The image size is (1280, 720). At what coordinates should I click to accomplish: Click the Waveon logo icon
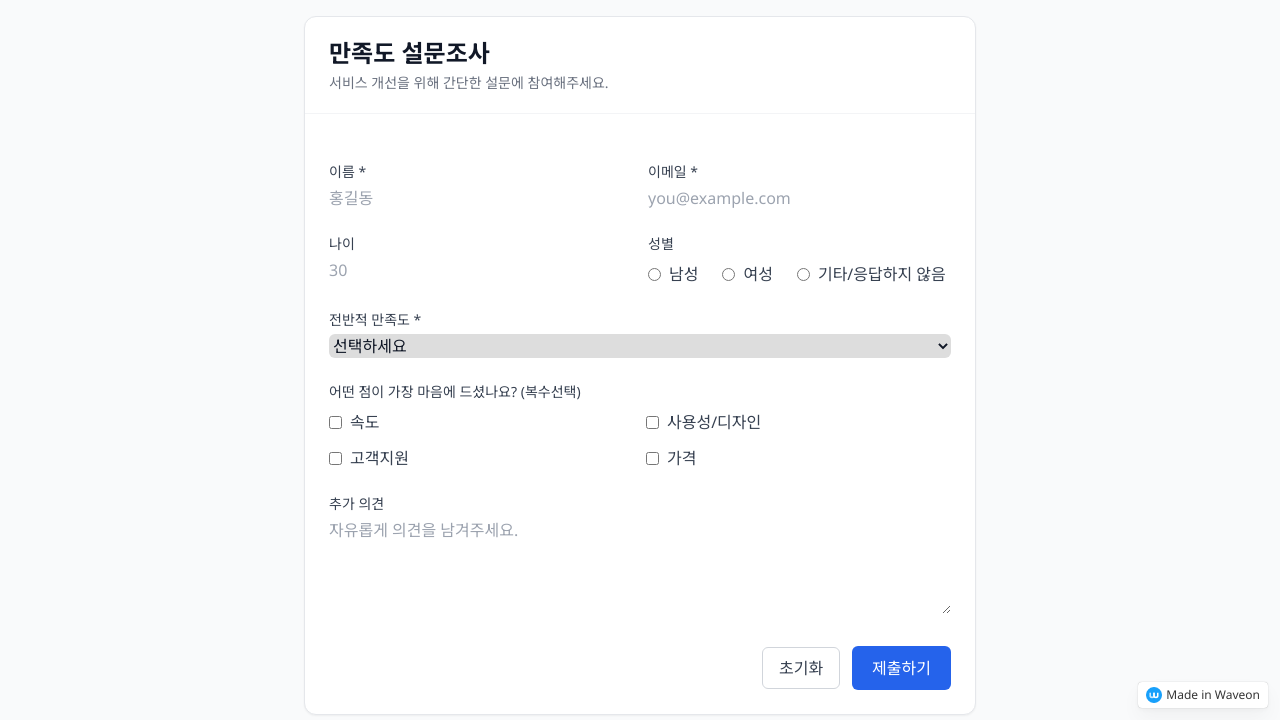point(1153,695)
